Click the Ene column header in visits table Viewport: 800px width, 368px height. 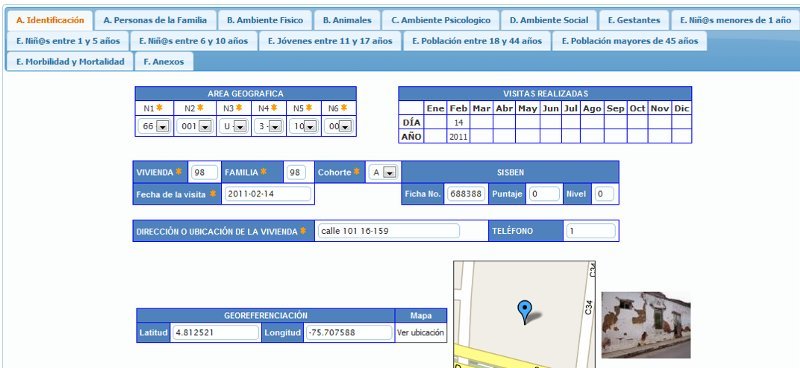click(436, 108)
